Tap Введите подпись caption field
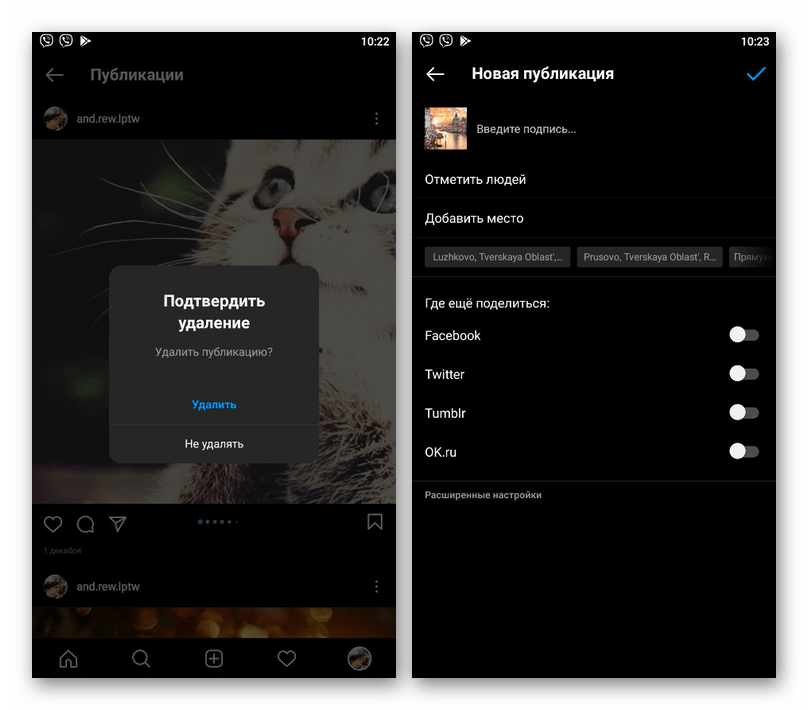Screen dimensions: 808x710 click(526, 129)
